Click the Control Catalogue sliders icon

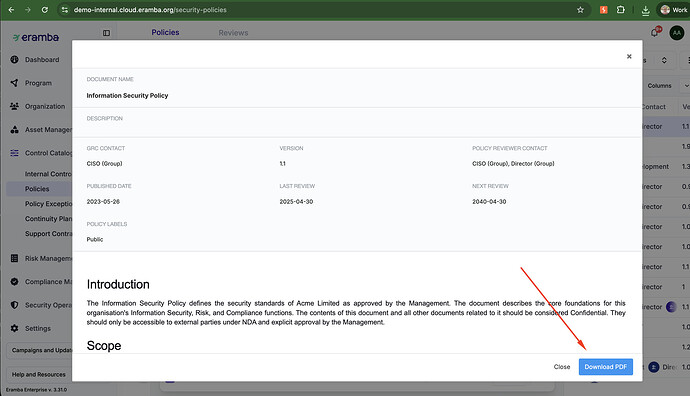click(15, 153)
